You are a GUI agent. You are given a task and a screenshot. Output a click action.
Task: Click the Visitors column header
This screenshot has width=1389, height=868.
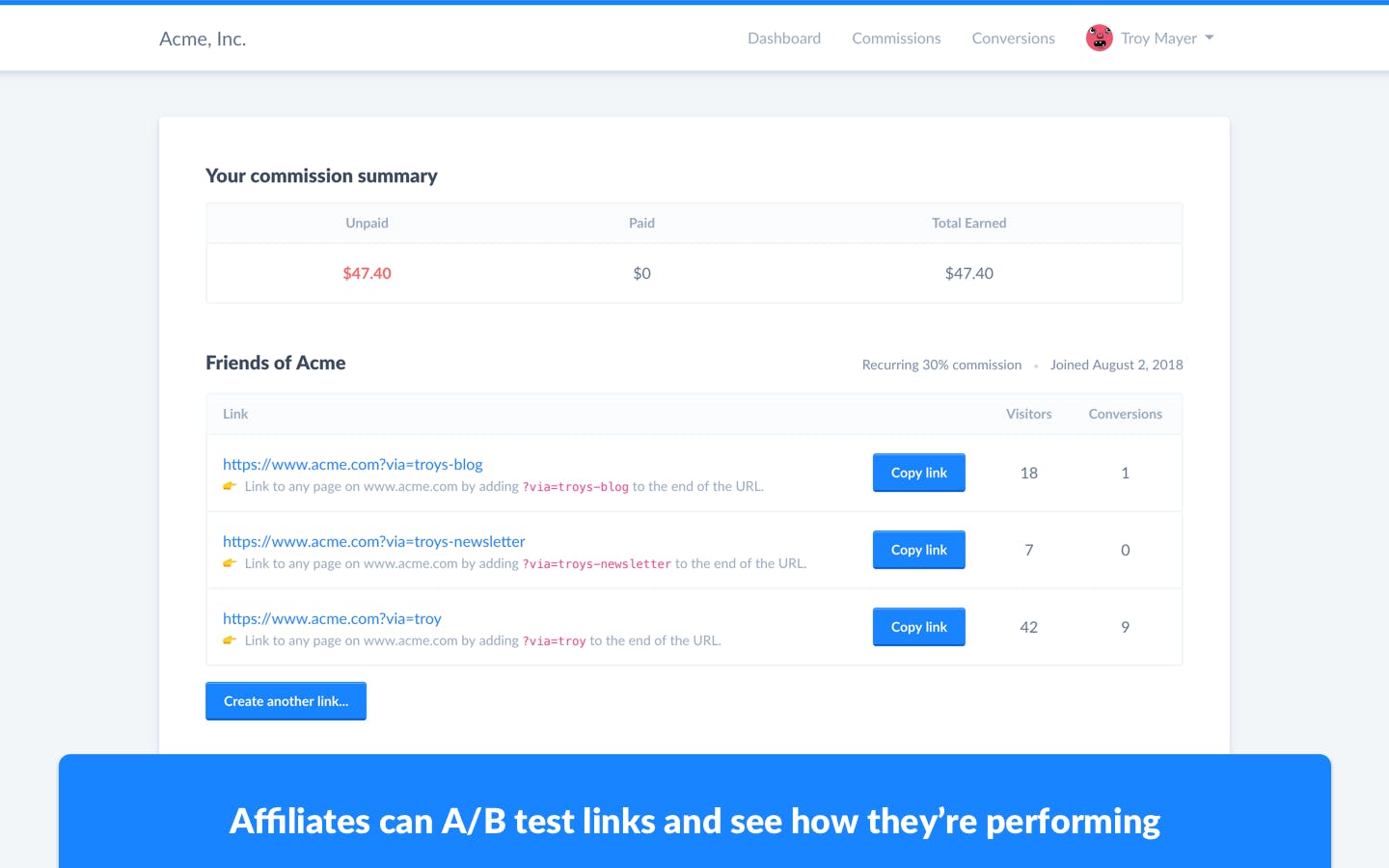[x=1028, y=414]
